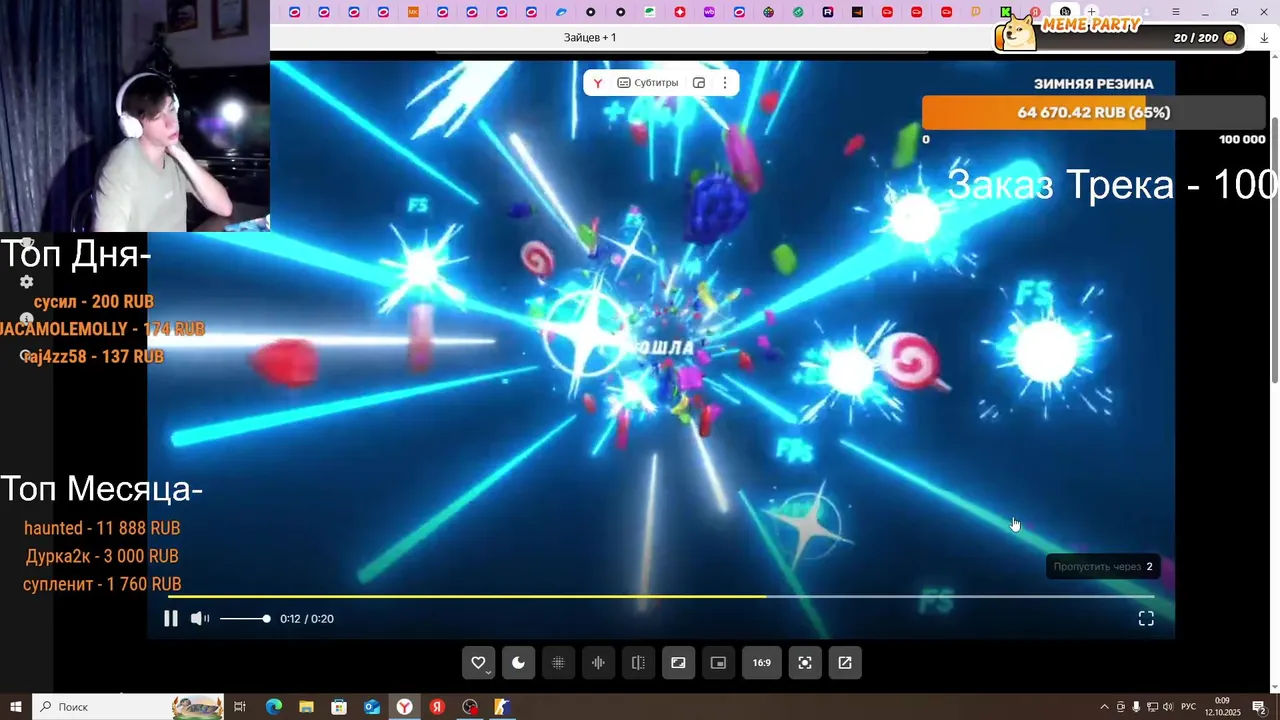This screenshot has height=720, width=1280.
Task: Click the gear icon in the left overlay
Action: pos(27,282)
